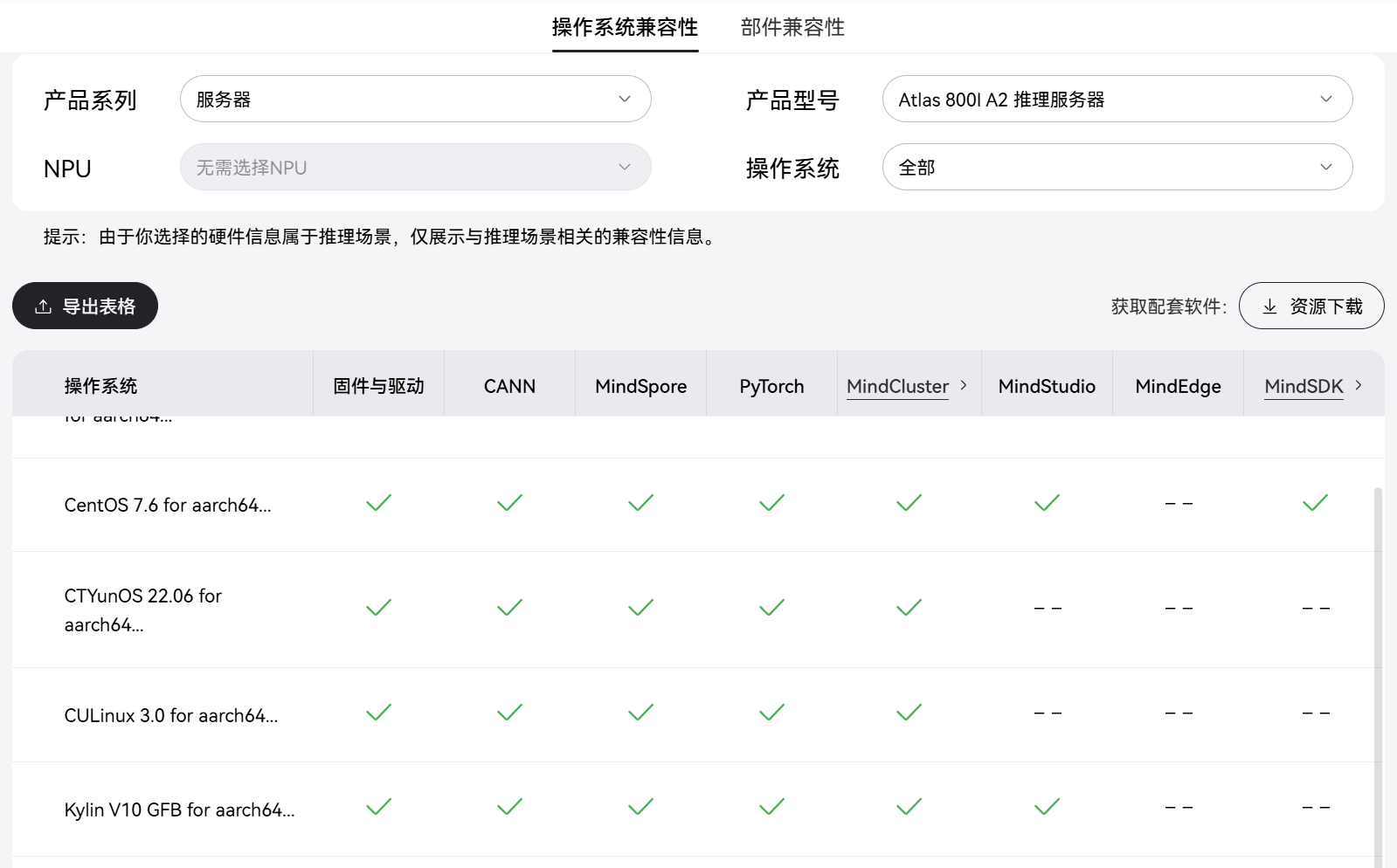Click Kylin V10 MindEdge dashes
Viewport: 1397px width, 868px height.
click(x=1179, y=809)
